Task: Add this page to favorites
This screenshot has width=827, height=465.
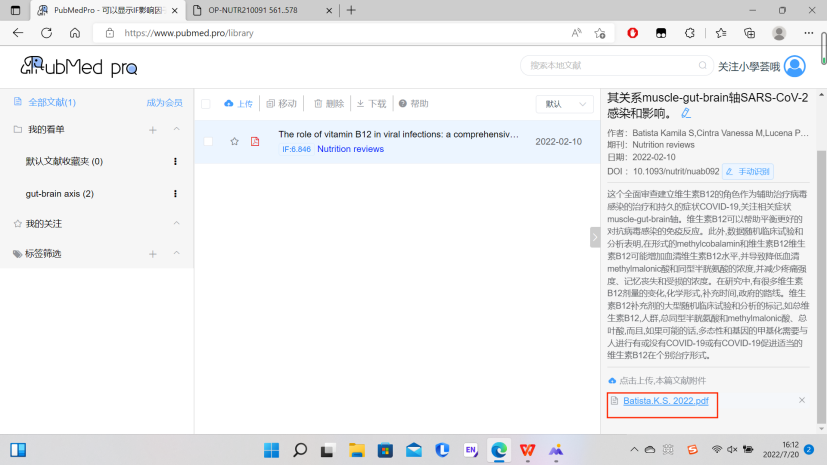Action: point(600,33)
